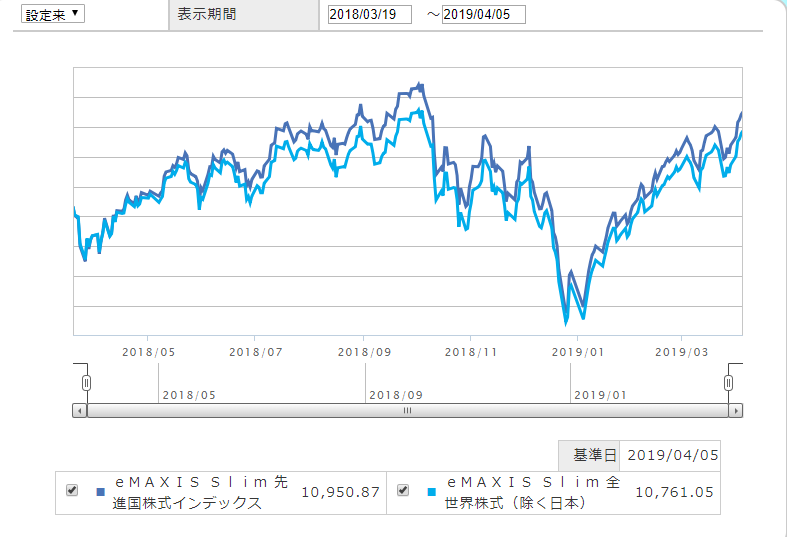Click the scrollbar left arrow button
The image size is (787, 537).
coord(79,411)
